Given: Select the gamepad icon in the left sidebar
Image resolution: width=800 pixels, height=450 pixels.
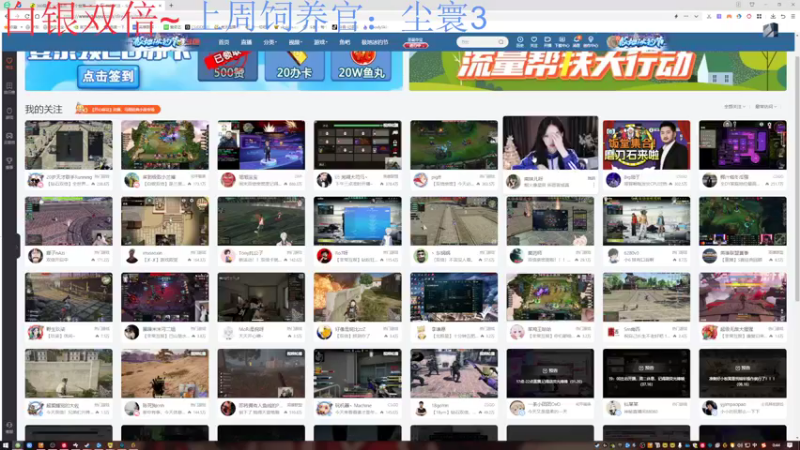Looking at the screenshot, I should (x=9, y=136).
